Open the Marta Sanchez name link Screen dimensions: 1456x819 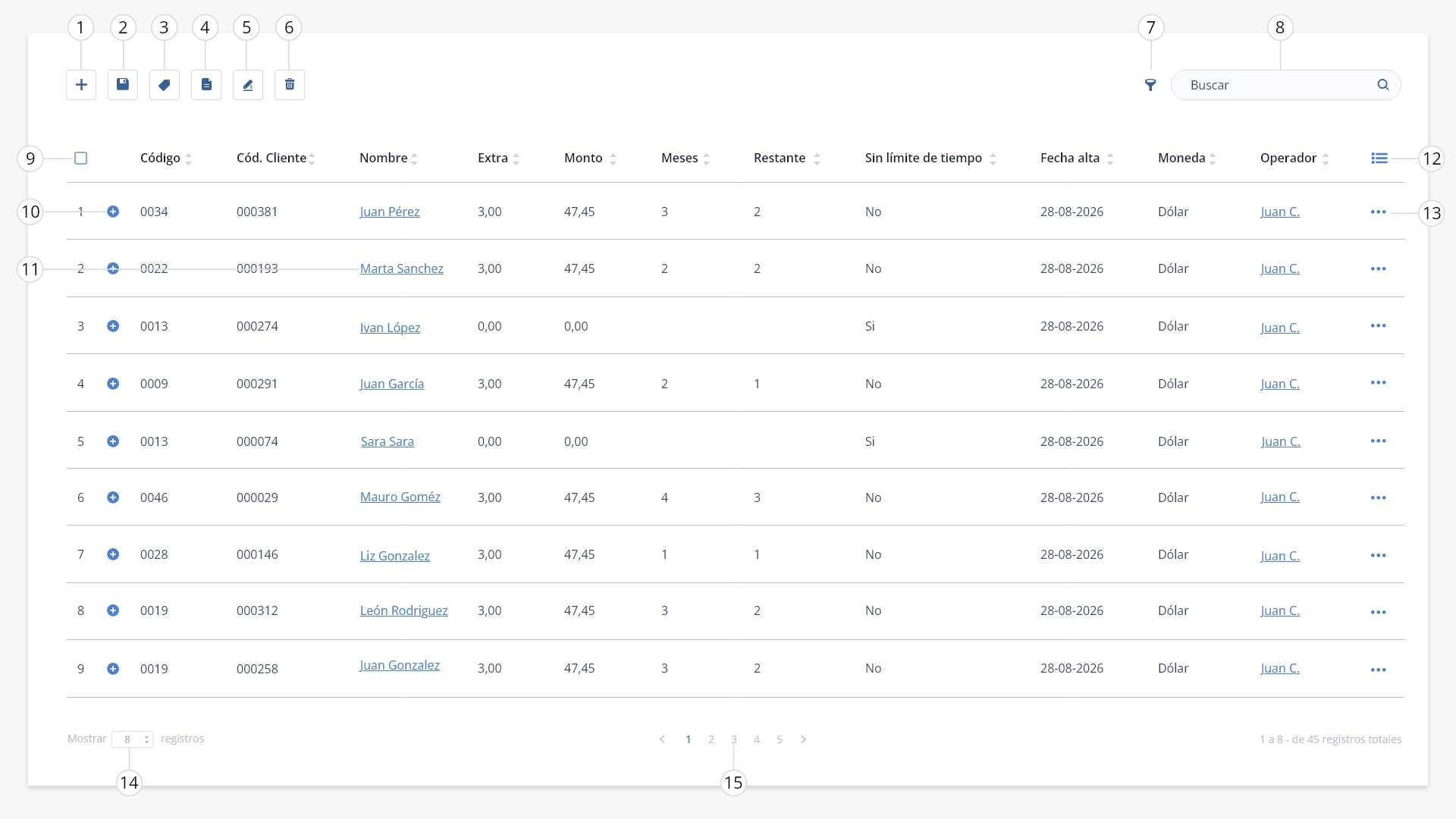pos(402,268)
